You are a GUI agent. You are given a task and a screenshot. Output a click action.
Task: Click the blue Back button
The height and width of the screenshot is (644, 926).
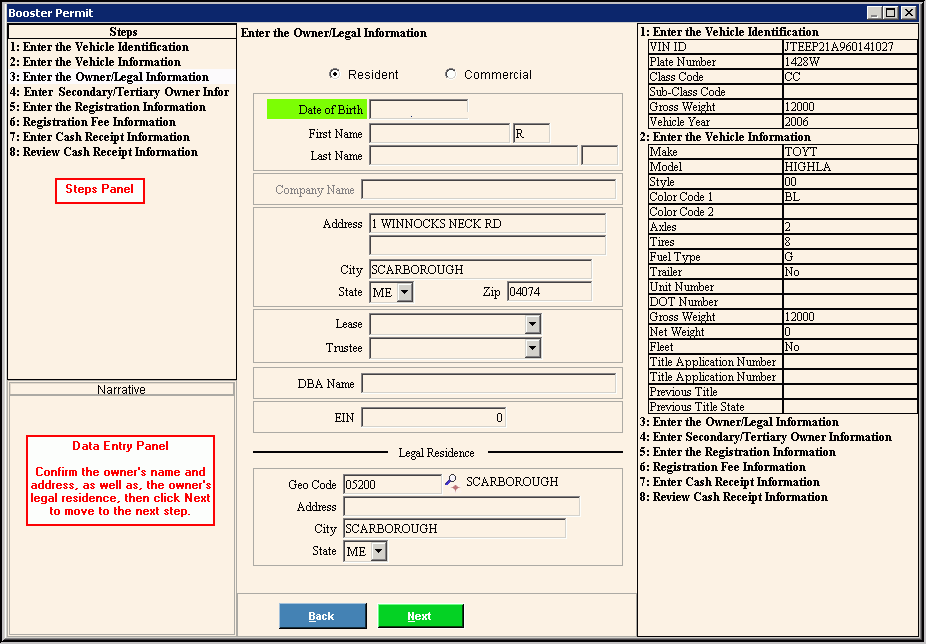(322, 616)
